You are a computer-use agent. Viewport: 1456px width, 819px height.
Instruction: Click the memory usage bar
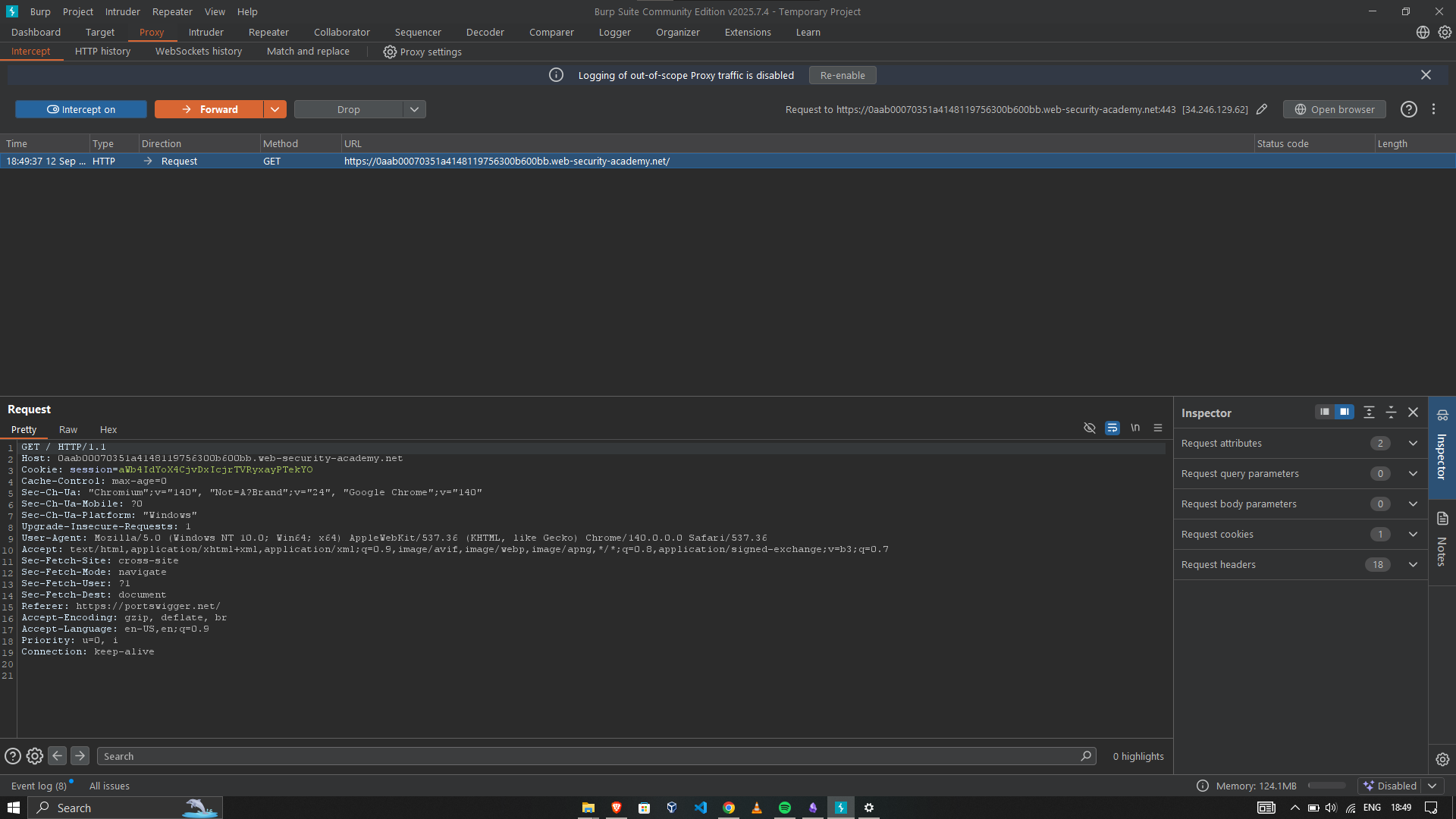(1327, 786)
